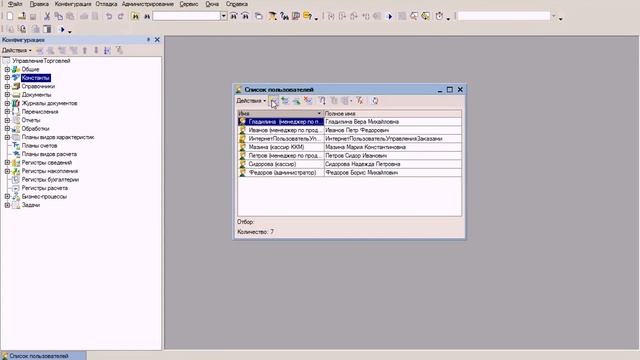This screenshot has height=360, width=640.
Task: Click the Edit user icon in user list
Action: click(x=296, y=101)
